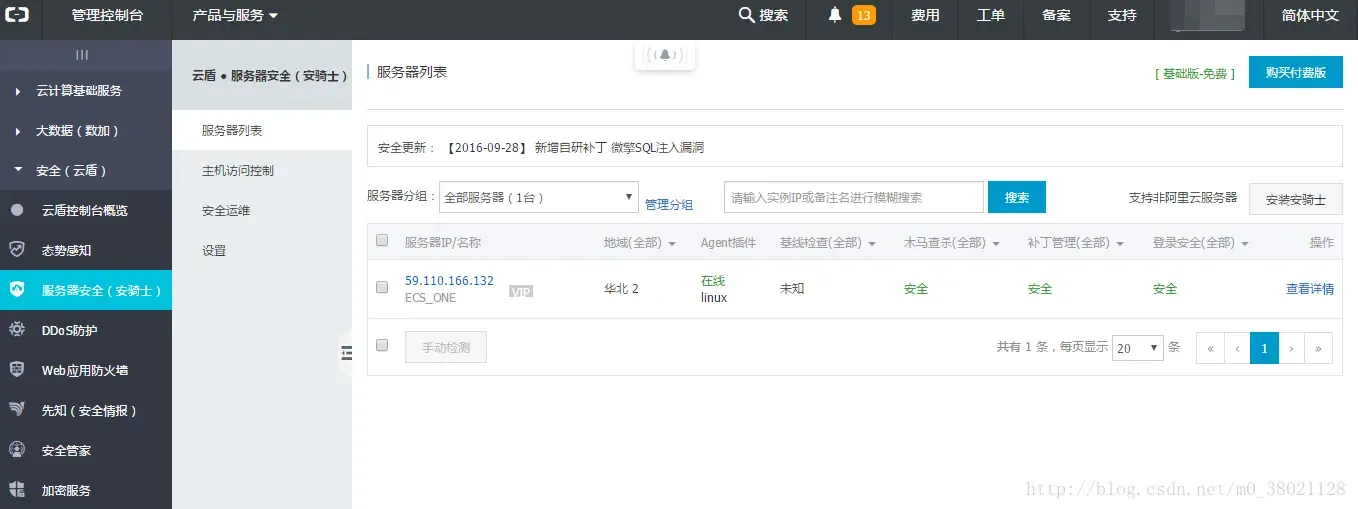Open the 登录安全(全部) column filter
This screenshot has width=1358, height=509.
(x=1200, y=243)
